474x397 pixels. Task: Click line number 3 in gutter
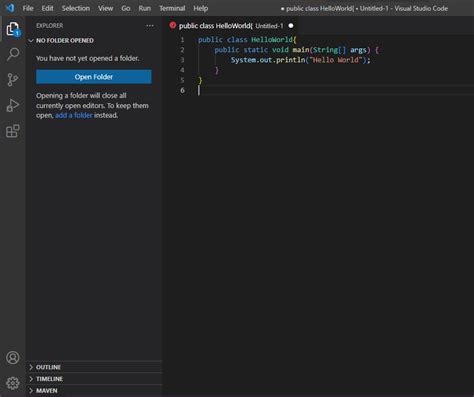point(182,60)
